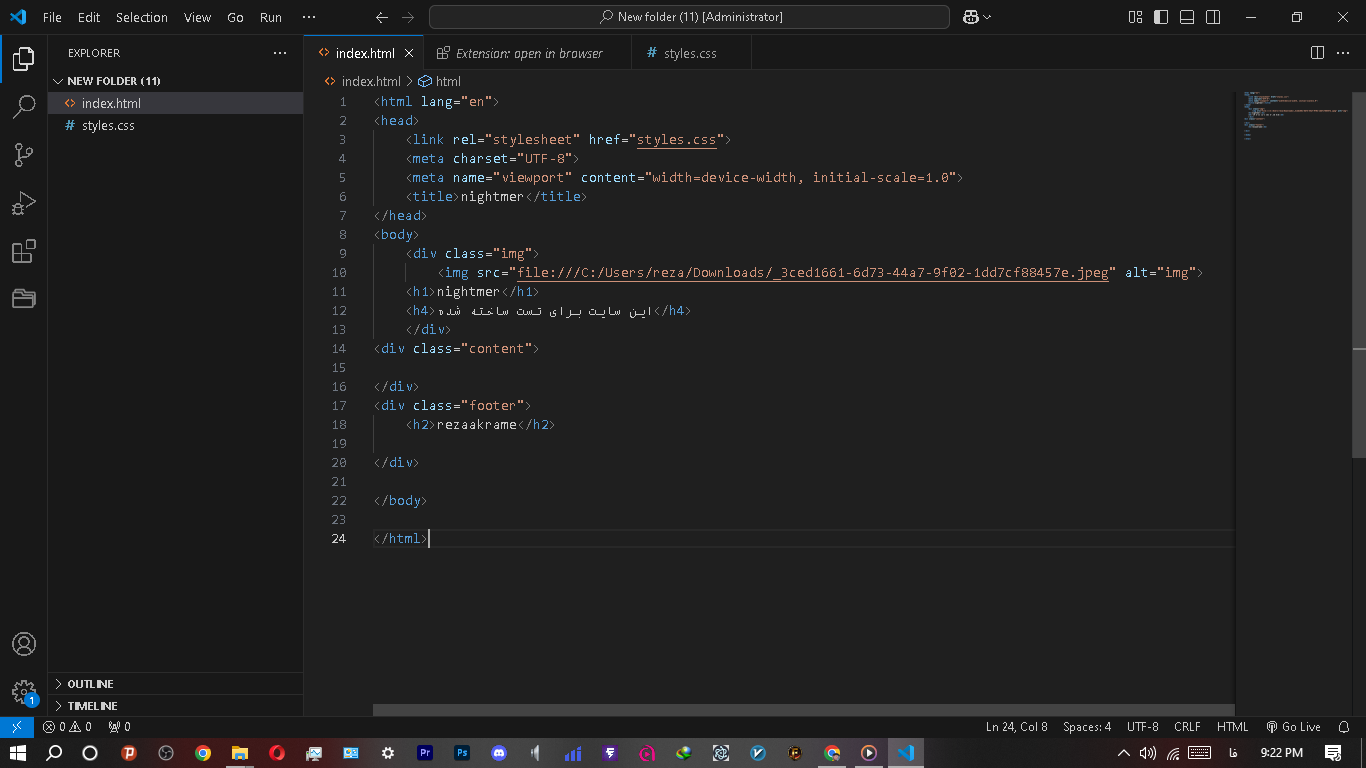The image size is (1366, 768).
Task: Open the Run and Debug view
Action: (x=24, y=203)
